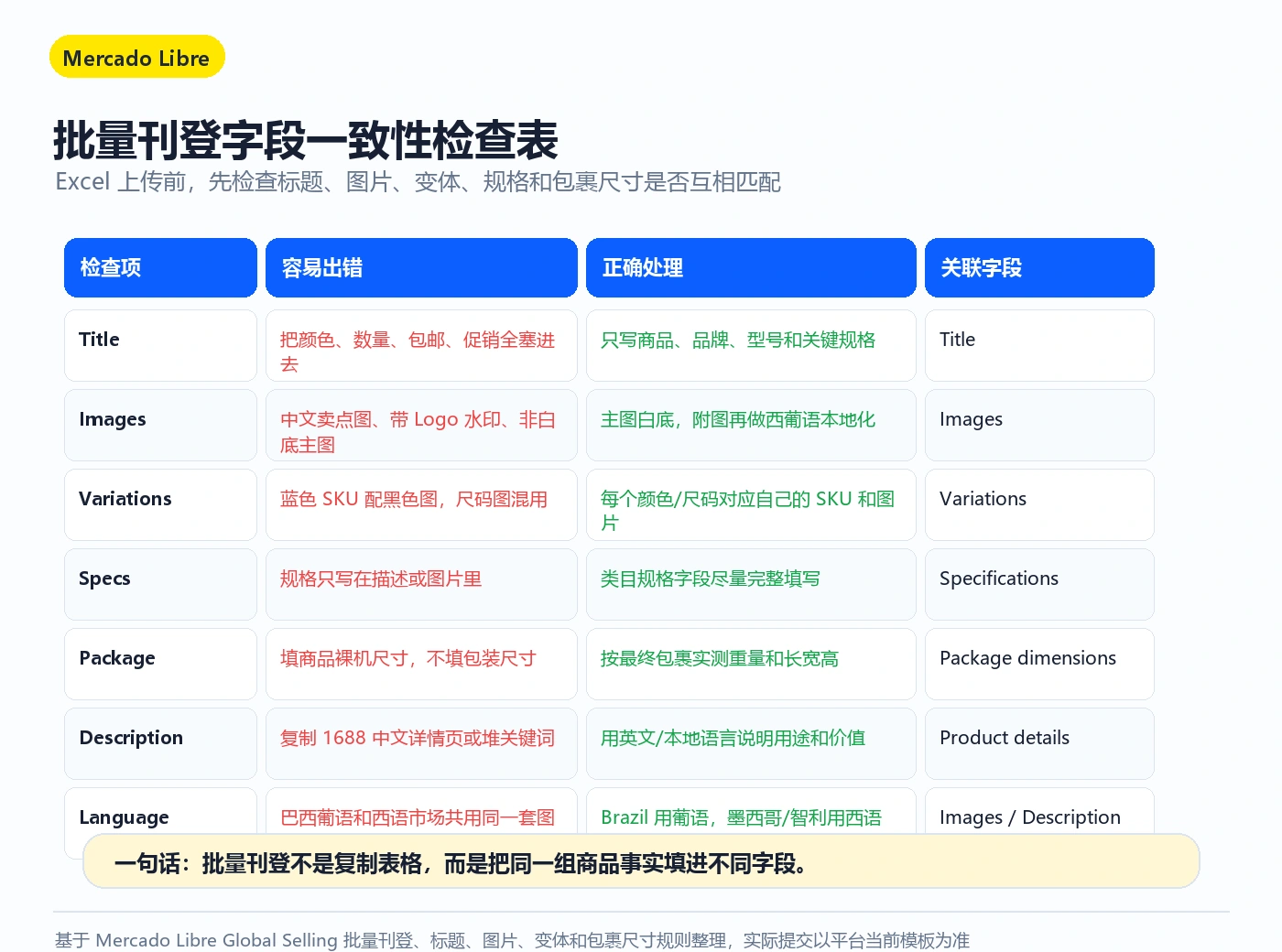Select cell 按最终包裹实测重量和长宽高
The height and width of the screenshot is (952, 1282).
751,664
